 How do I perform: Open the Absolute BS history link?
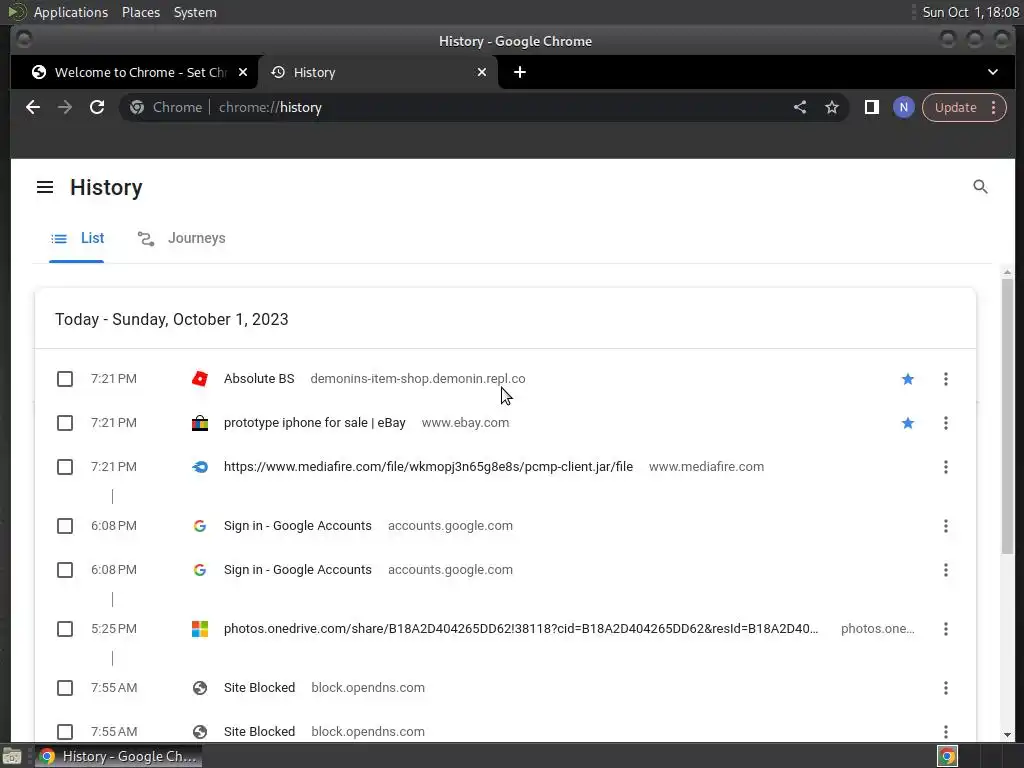coord(259,379)
